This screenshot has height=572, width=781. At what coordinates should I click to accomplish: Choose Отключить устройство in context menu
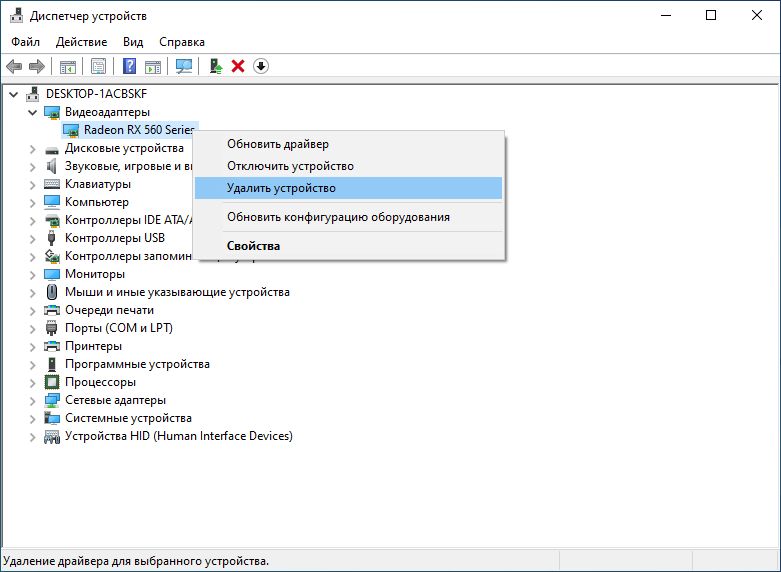point(348,166)
